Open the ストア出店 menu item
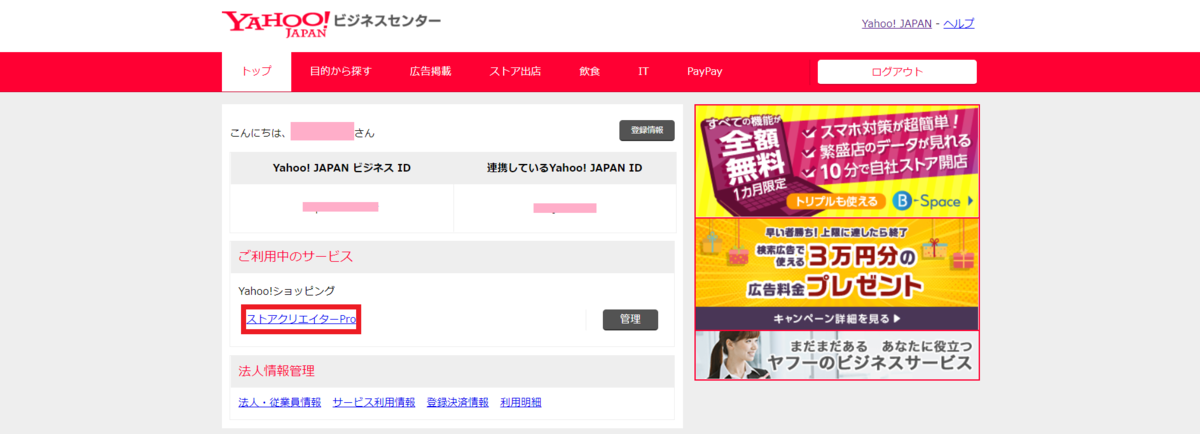The height and width of the screenshot is (434, 1200). [x=515, y=72]
